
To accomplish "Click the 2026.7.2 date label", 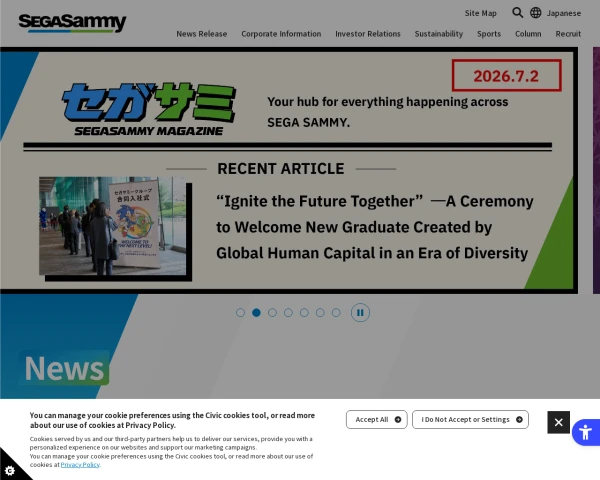I will point(506,75).
